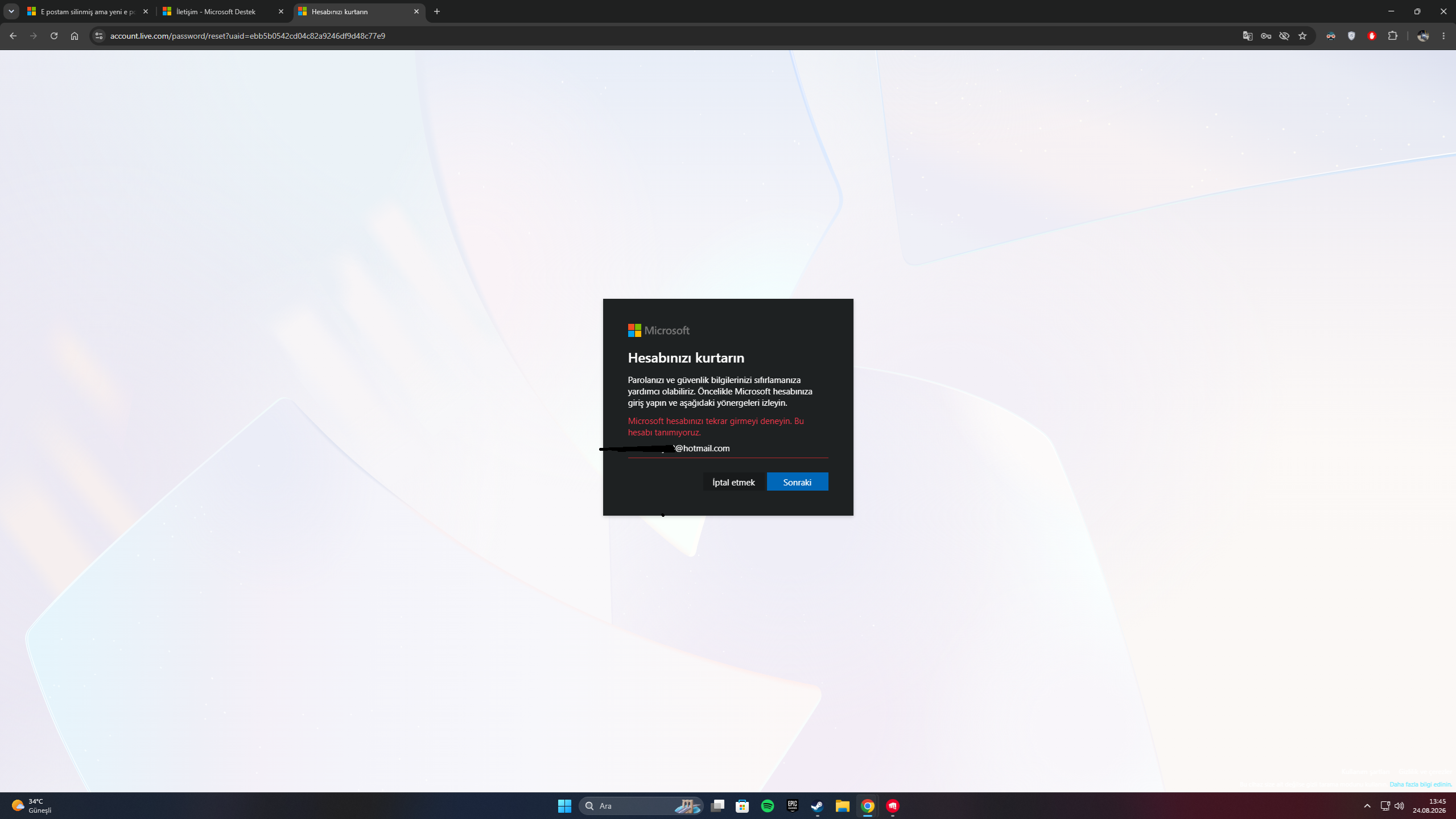The image size is (1456, 819).
Task: Click the red 'Bu hesabı tanımıyoruz' error text
Action: (x=716, y=427)
